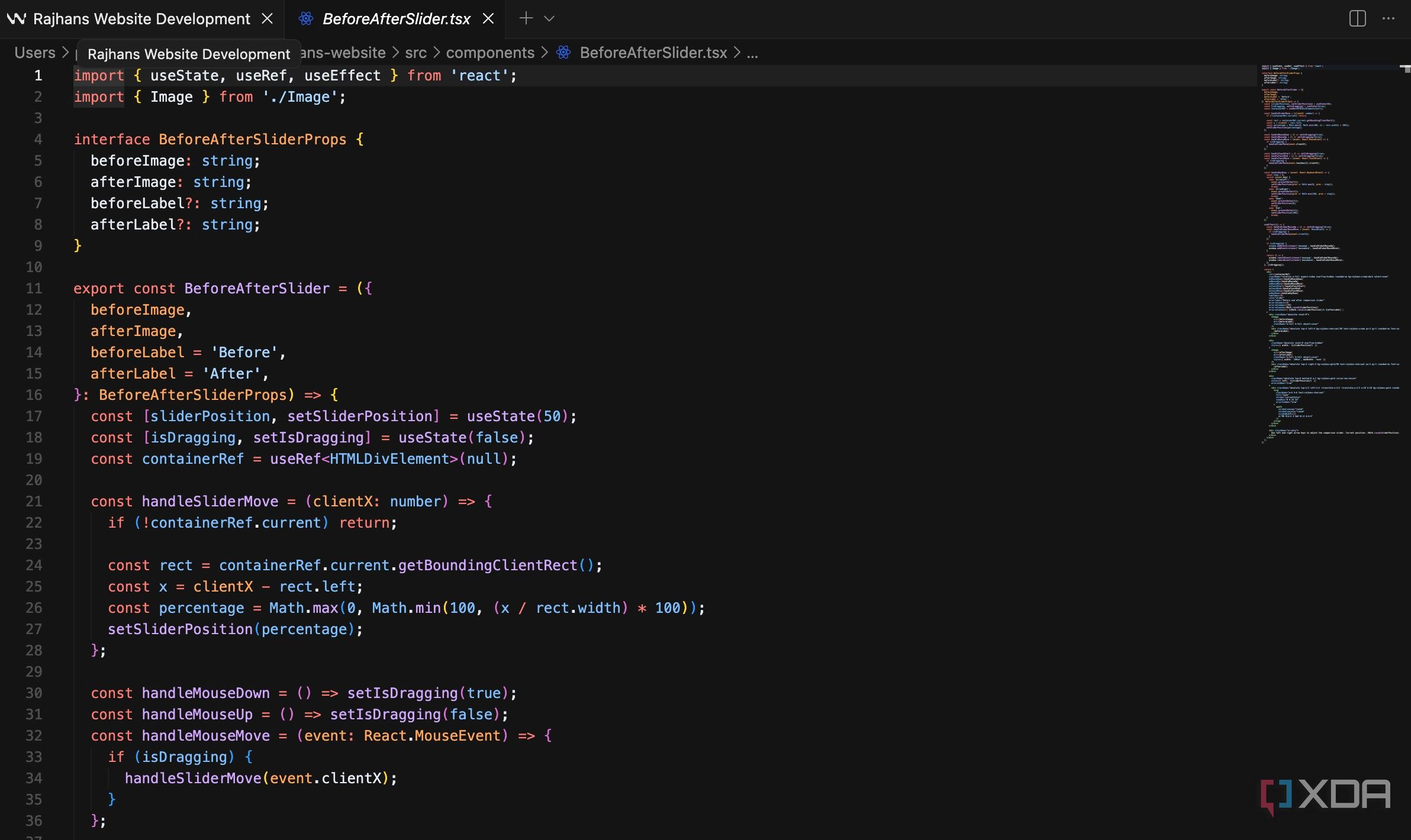The width and height of the screenshot is (1411, 840).
Task: Click the React file icon in the breadcrumb
Action: (x=563, y=53)
